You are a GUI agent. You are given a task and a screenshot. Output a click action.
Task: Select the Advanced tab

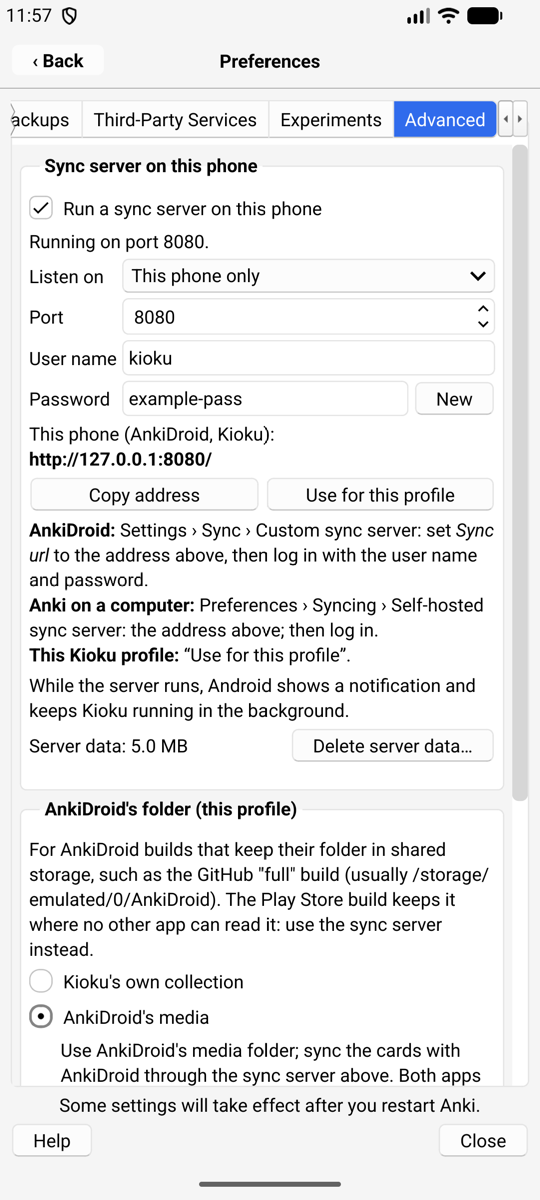click(445, 120)
